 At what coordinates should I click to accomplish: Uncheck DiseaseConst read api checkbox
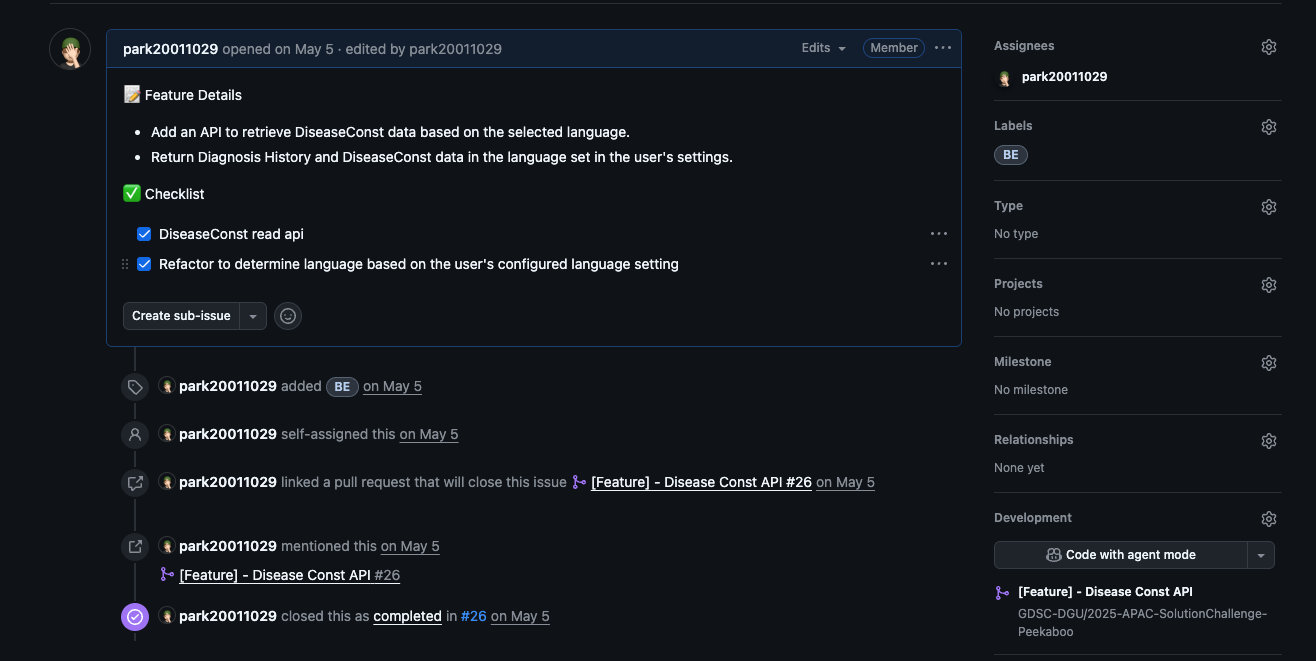click(144, 234)
